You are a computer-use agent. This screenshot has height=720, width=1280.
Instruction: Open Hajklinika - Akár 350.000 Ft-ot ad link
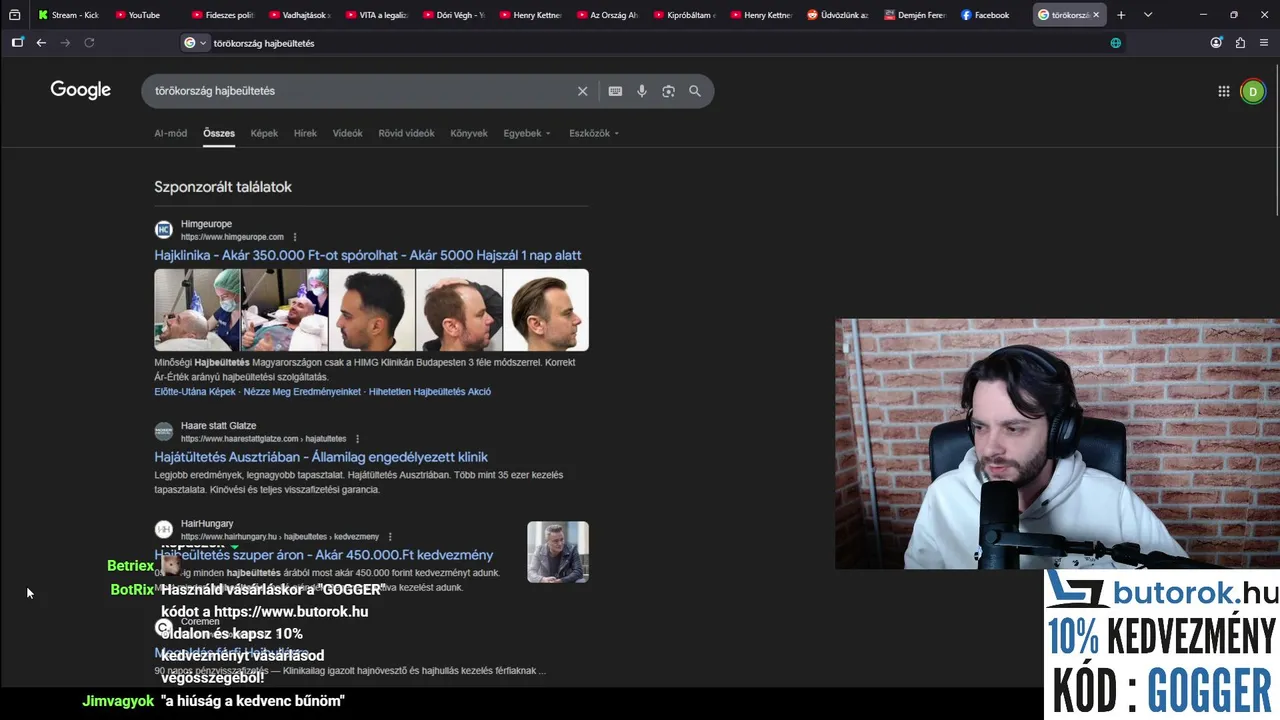(x=367, y=255)
